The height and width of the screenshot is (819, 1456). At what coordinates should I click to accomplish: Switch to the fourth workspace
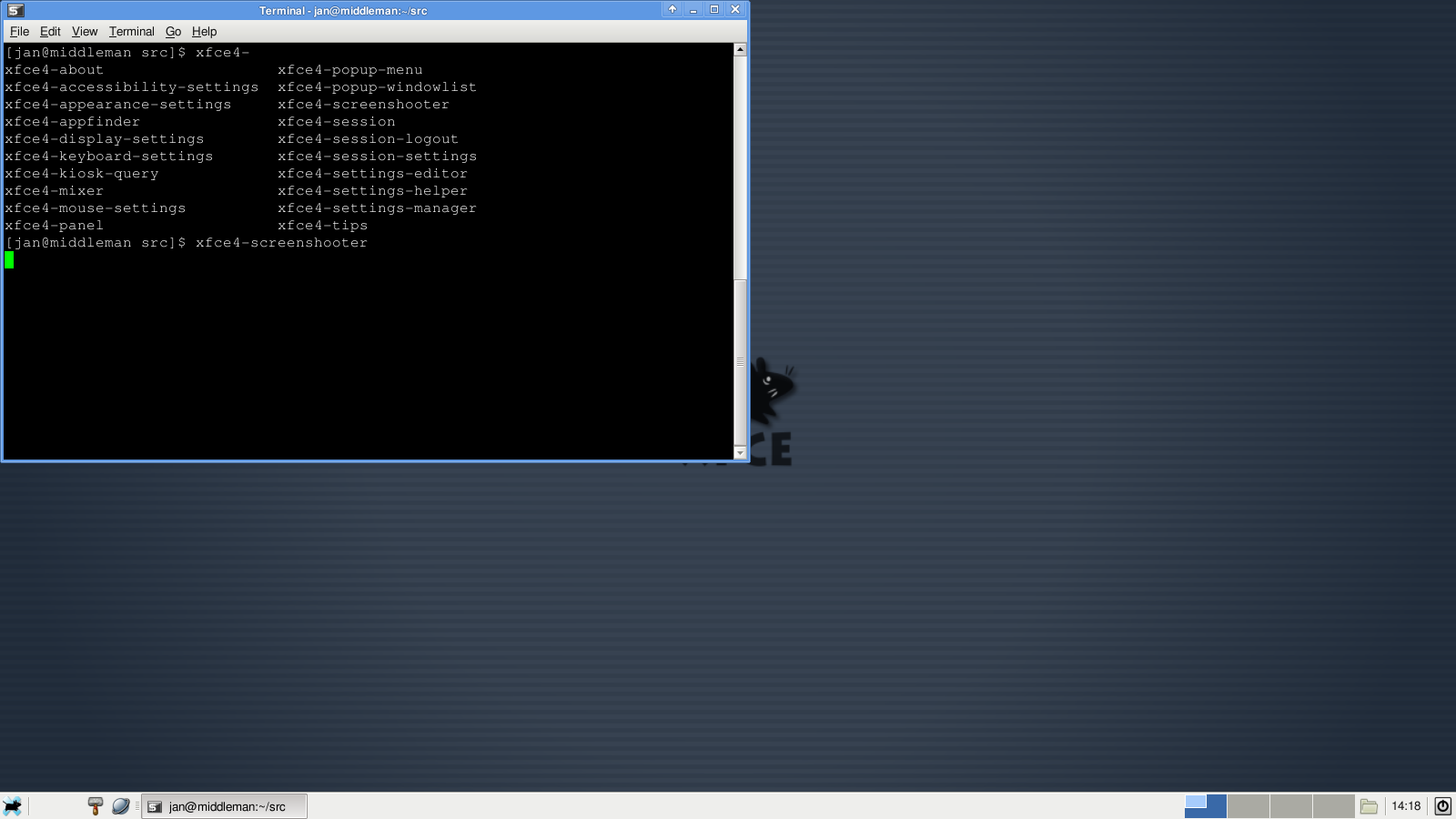click(x=1333, y=806)
